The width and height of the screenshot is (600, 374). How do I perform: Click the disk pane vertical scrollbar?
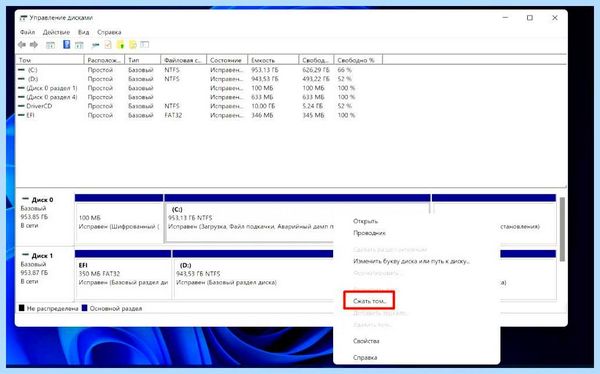(x=562, y=230)
